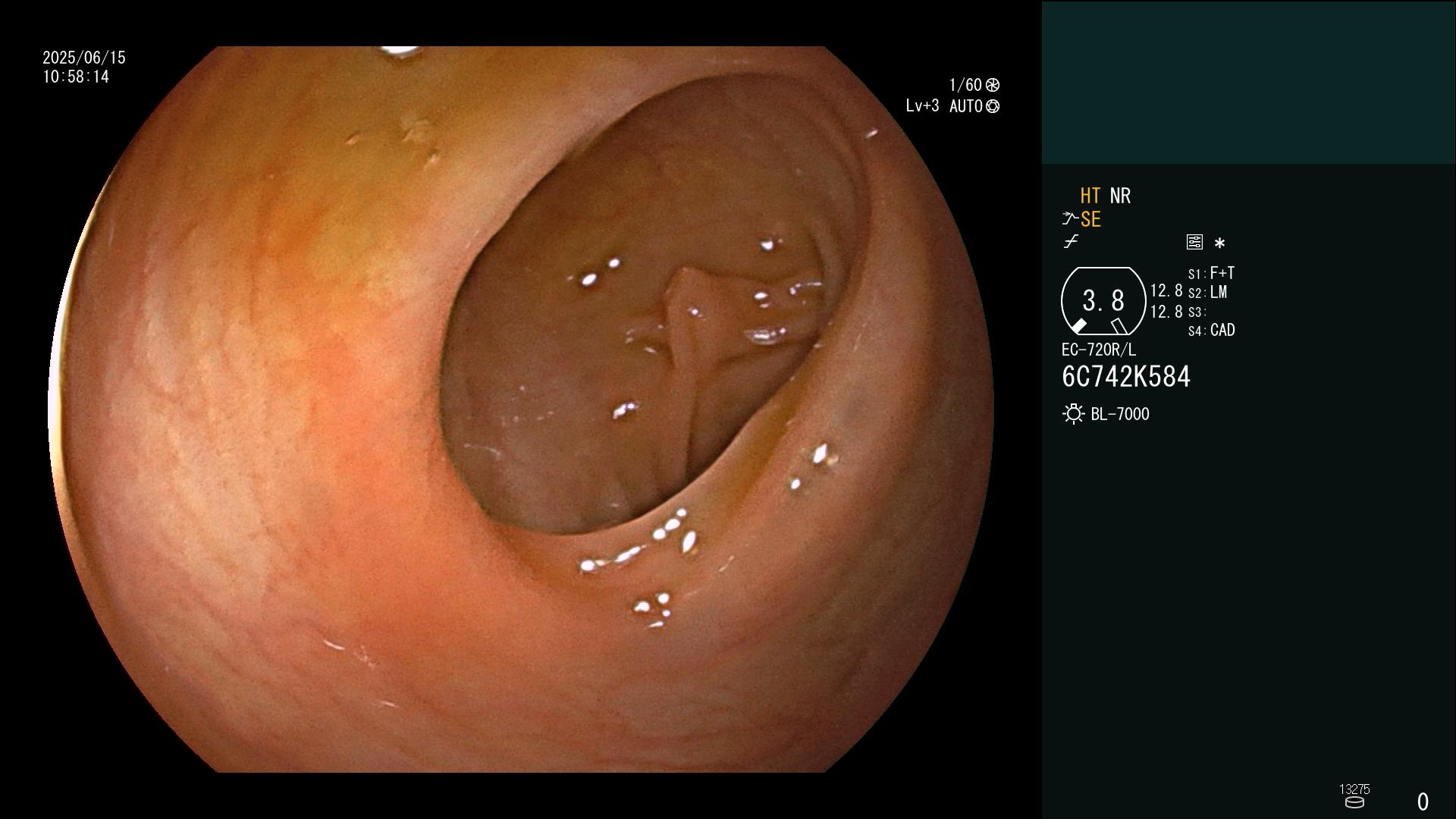This screenshot has height=819, width=1456.
Task: Click the shutter speed icon after 1/60
Action: click(x=993, y=85)
